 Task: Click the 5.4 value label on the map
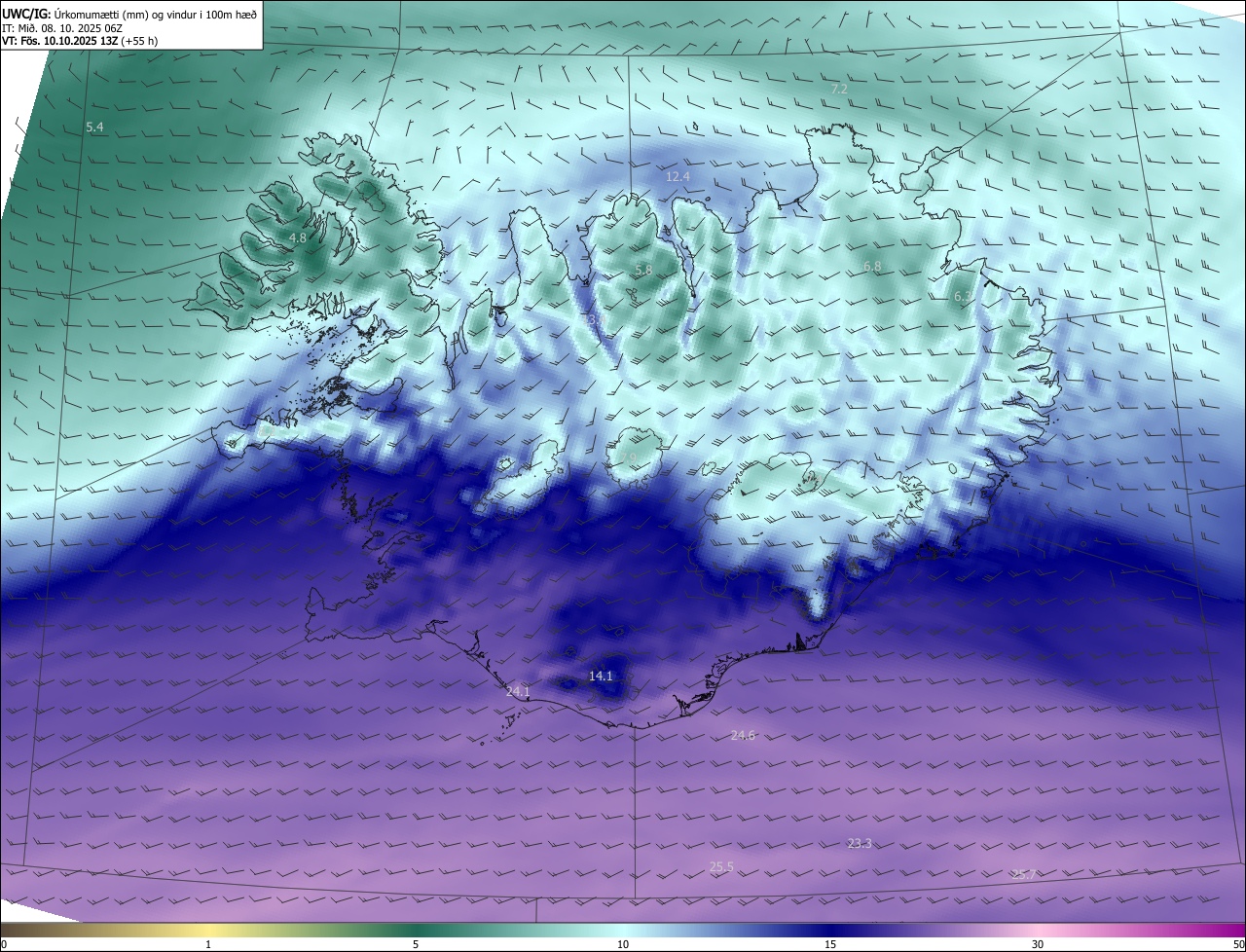pyautogui.click(x=94, y=128)
